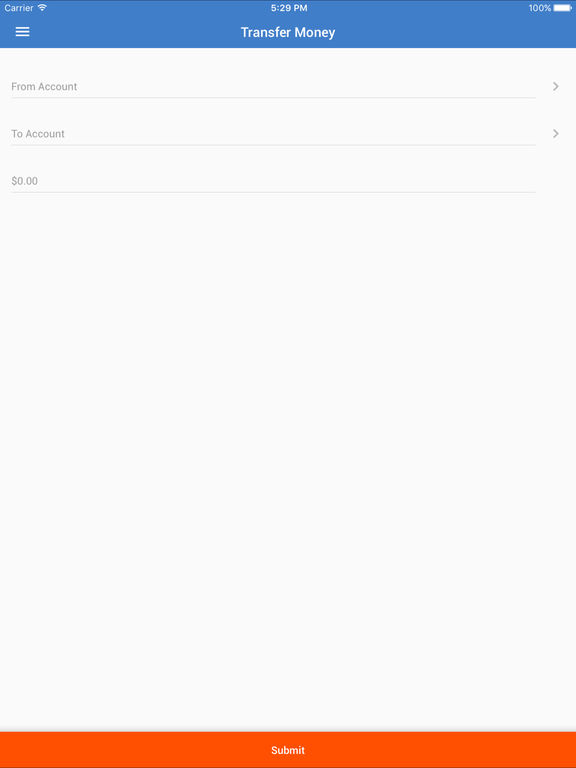This screenshot has height=768, width=576.
Task: Select the To Account field
Action: point(273,134)
